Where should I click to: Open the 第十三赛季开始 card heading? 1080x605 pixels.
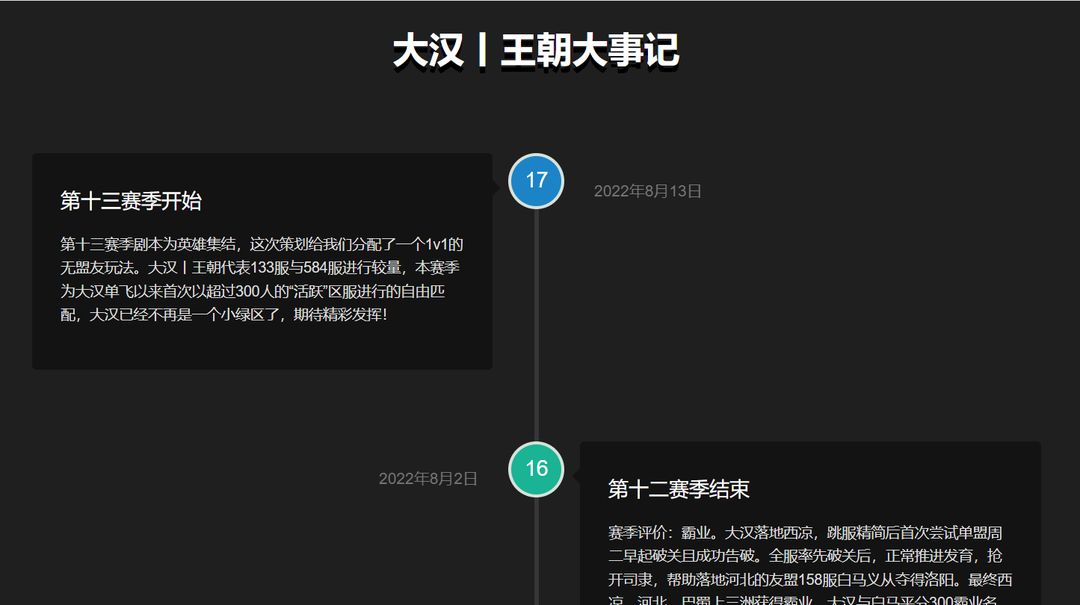point(131,201)
